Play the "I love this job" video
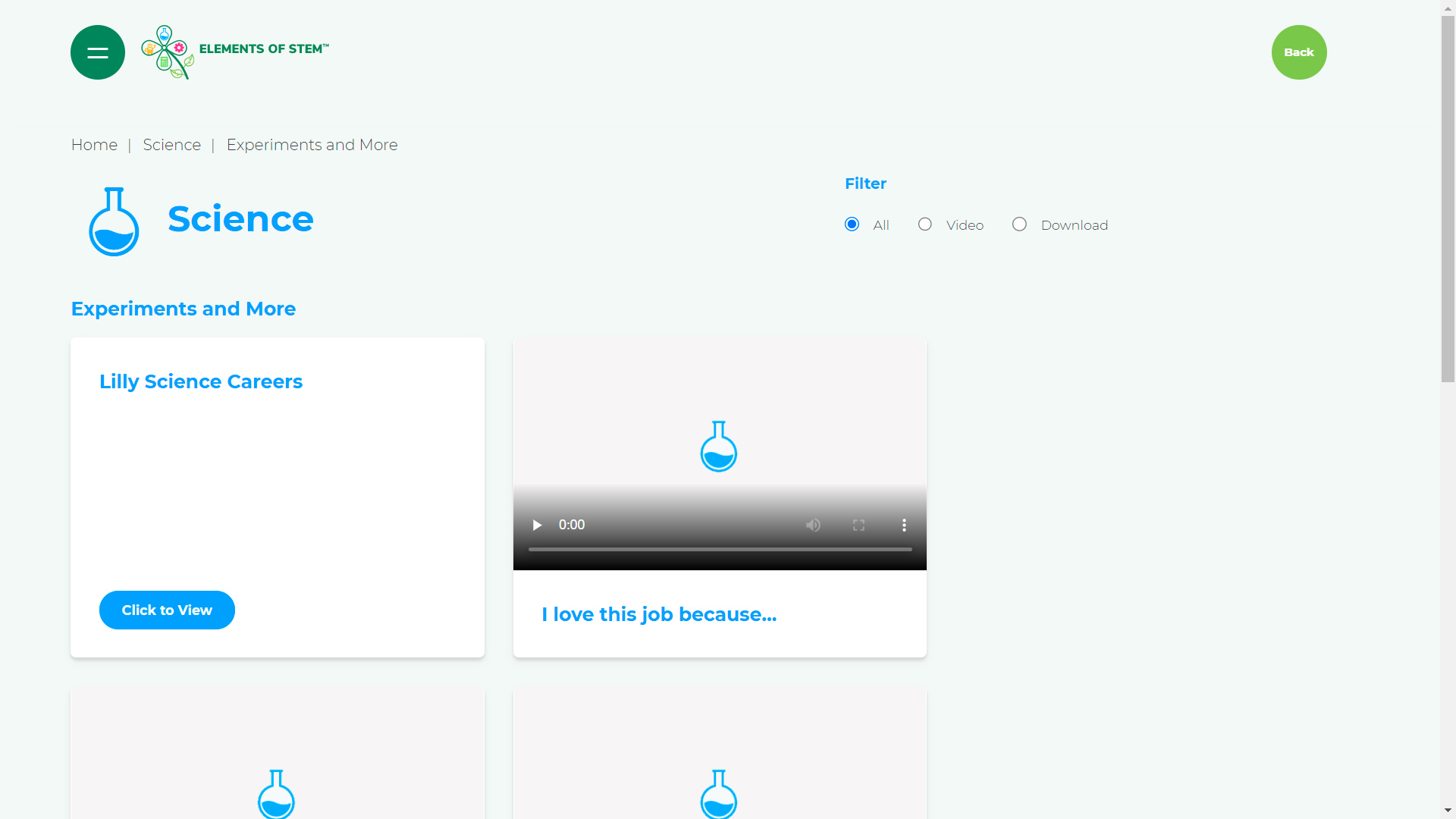 pyautogui.click(x=537, y=525)
